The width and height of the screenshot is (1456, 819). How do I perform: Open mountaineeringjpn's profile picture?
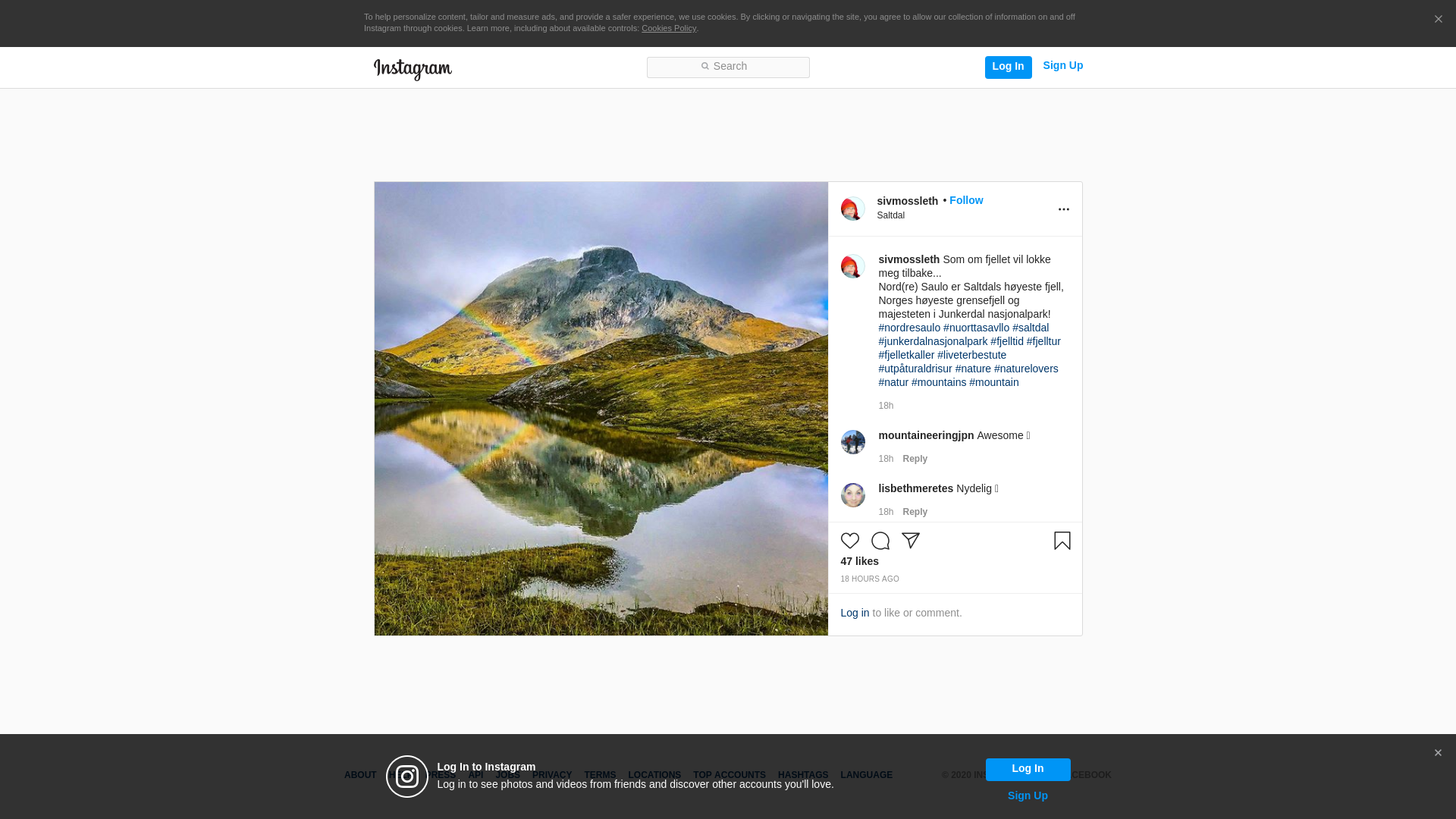[x=852, y=442]
